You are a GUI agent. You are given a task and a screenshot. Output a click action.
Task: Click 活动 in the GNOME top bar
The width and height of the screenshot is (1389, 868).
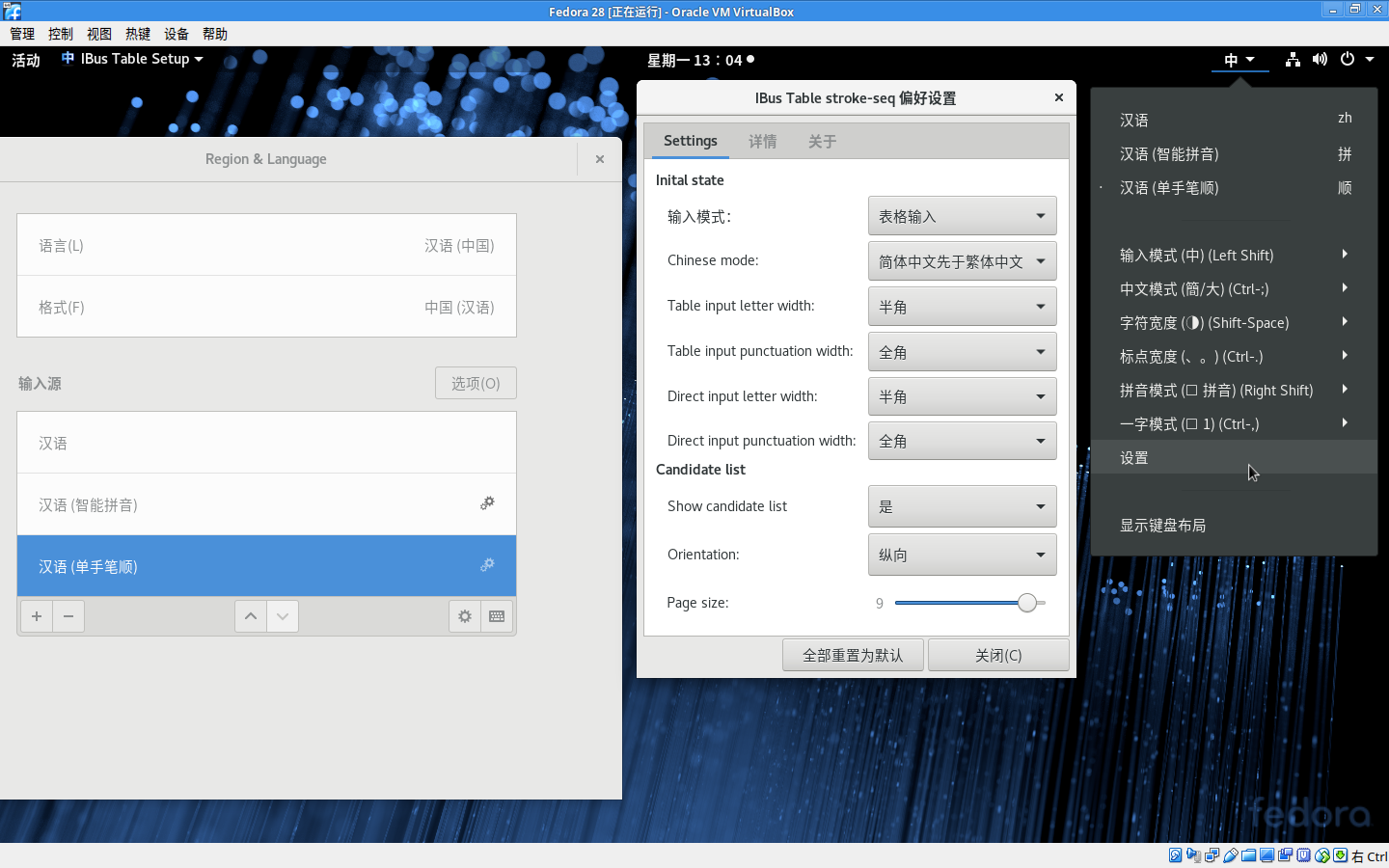pos(26,60)
